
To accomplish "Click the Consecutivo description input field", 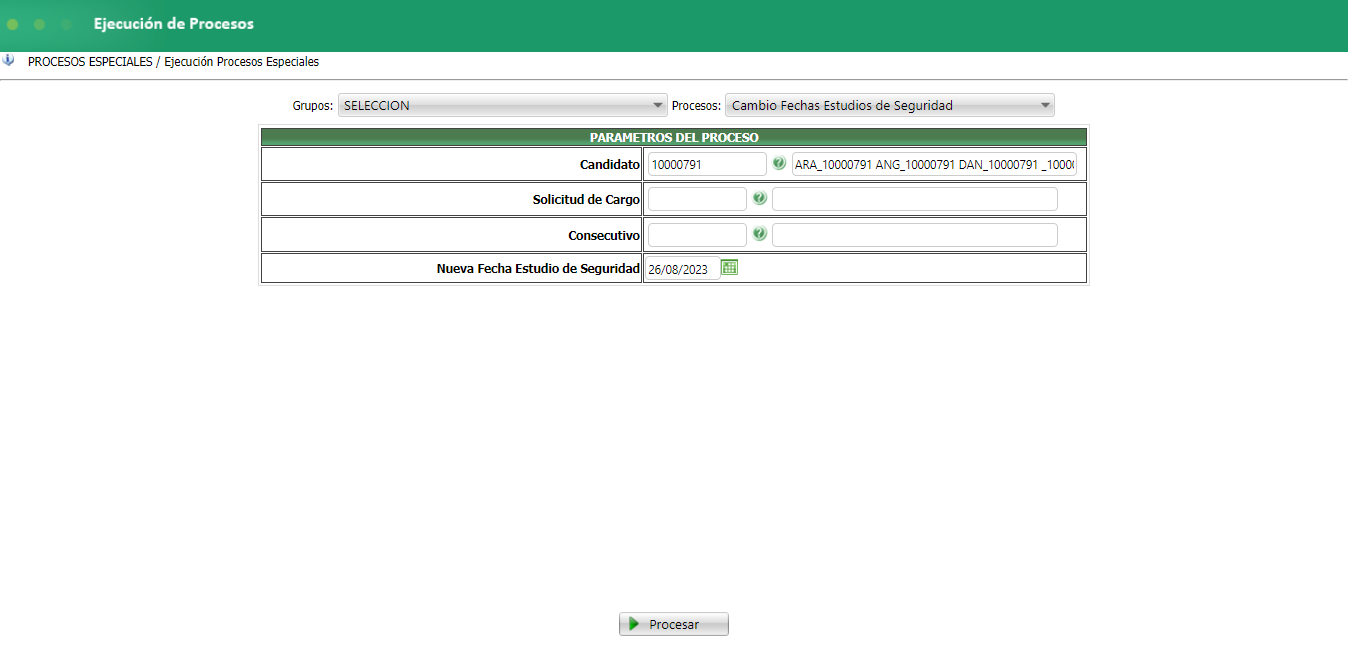I will coord(914,235).
